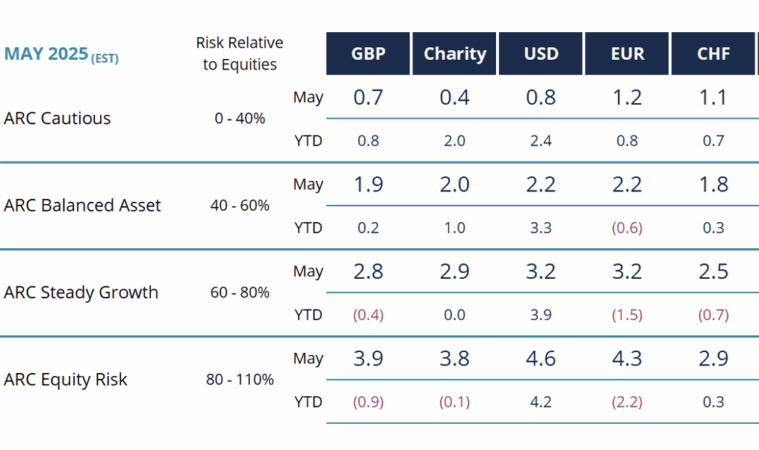Viewport: 759px width, 450px height.
Task: Select ARC Equity Risk EUR YTD value (2.2)
Action: 627,401
